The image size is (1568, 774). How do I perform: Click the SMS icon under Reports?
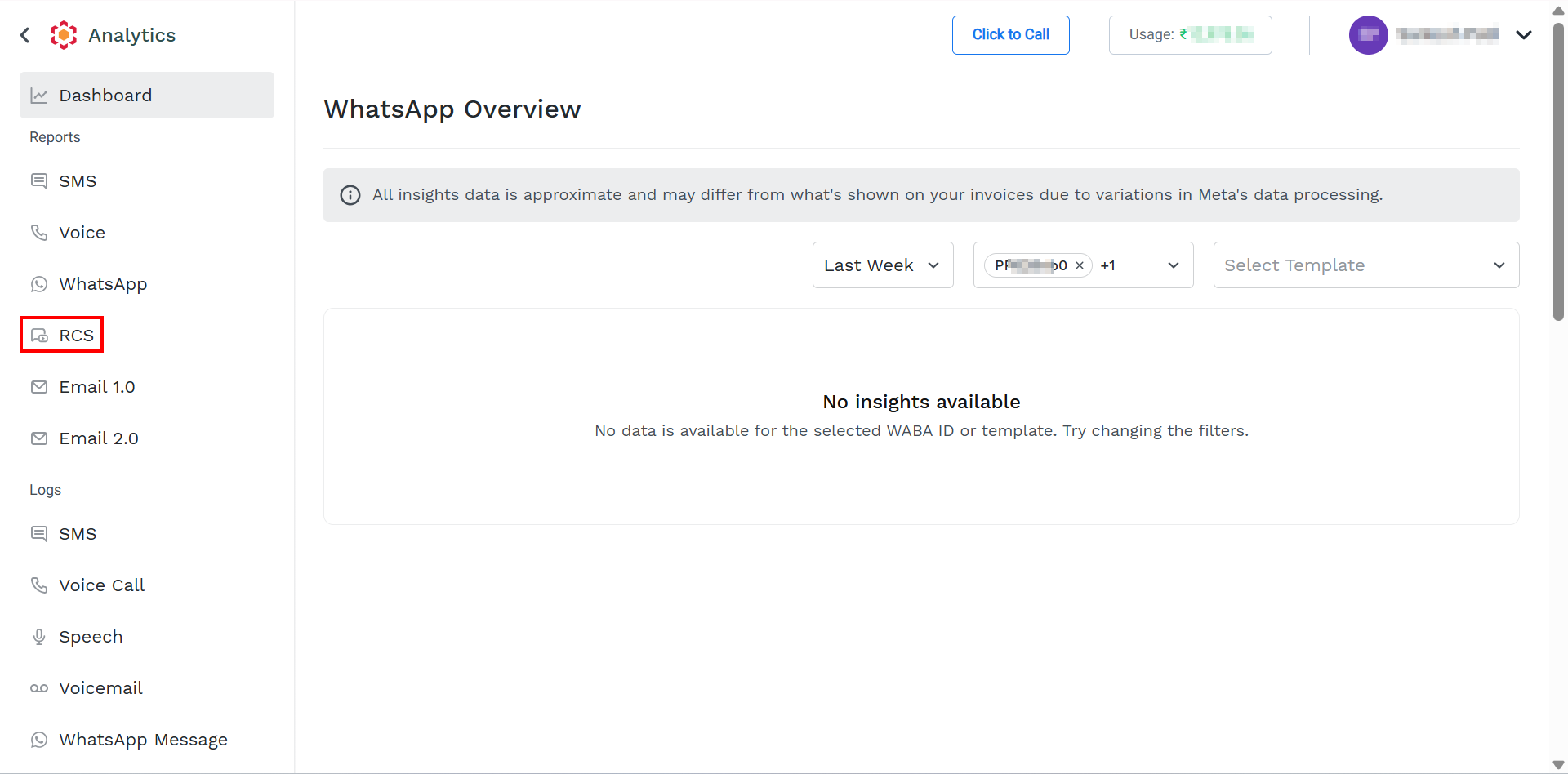pyautogui.click(x=39, y=181)
